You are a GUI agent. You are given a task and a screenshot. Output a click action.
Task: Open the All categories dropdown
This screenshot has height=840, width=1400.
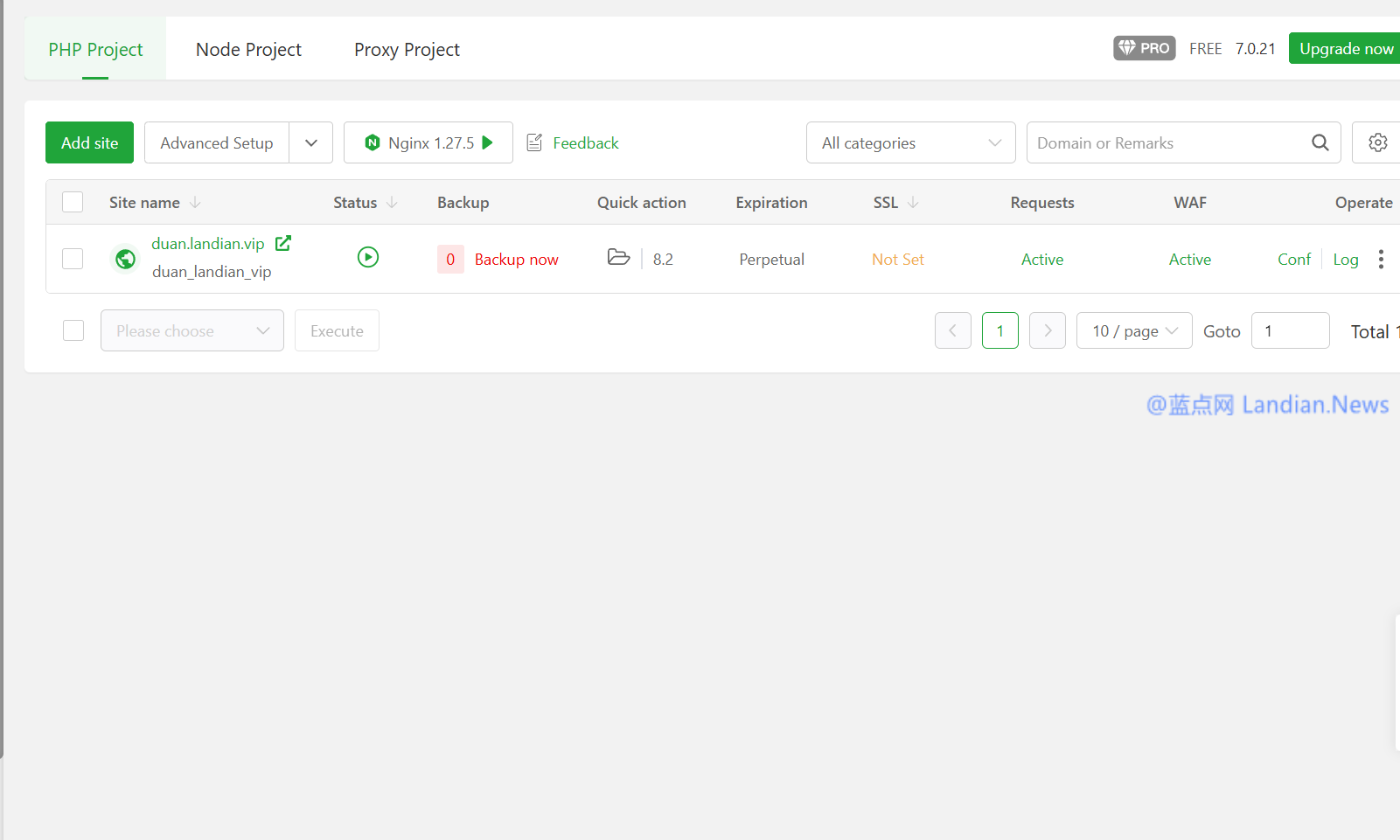(x=910, y=142)
